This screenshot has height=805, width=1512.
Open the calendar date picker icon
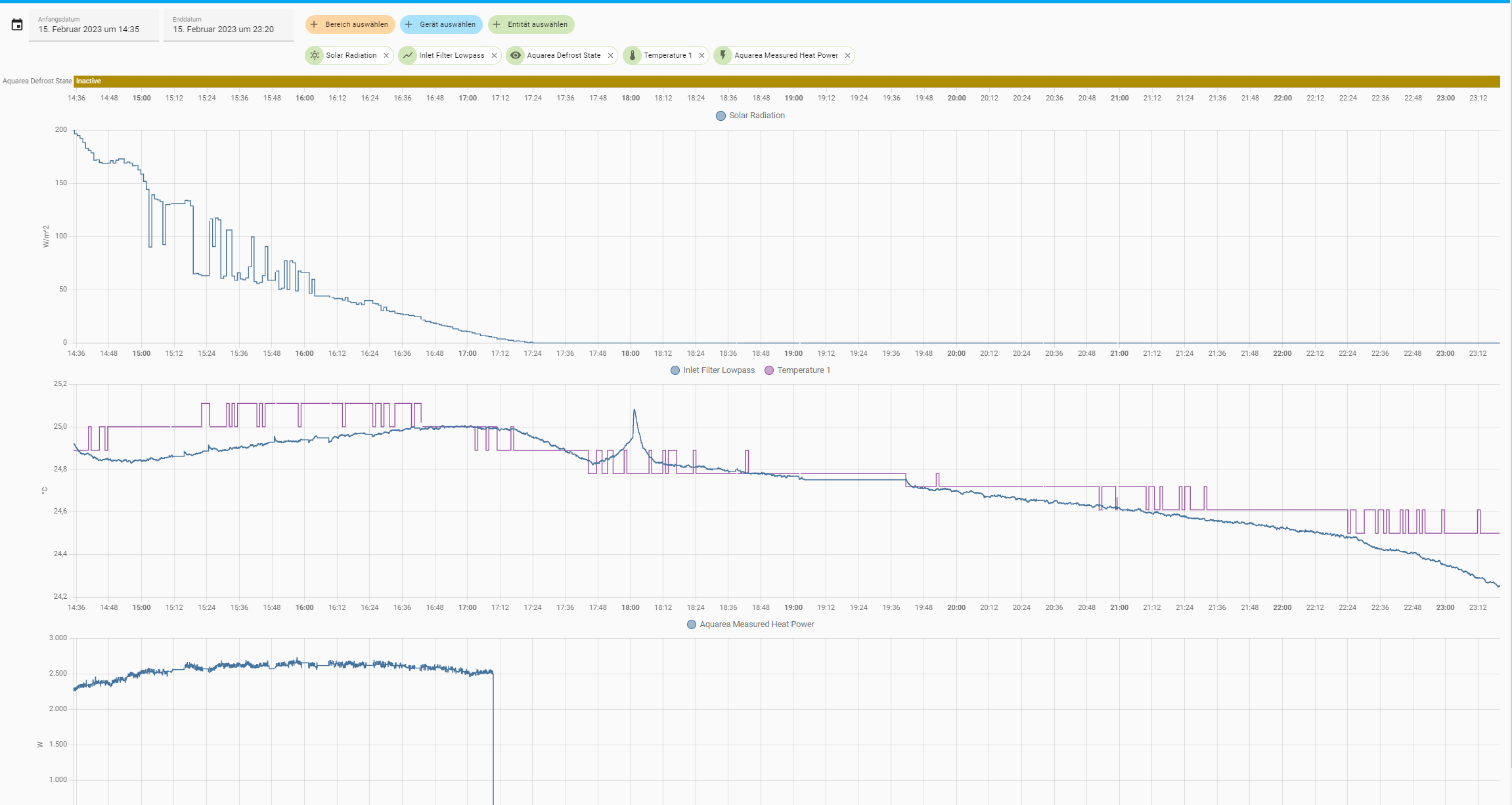[17, 25]
